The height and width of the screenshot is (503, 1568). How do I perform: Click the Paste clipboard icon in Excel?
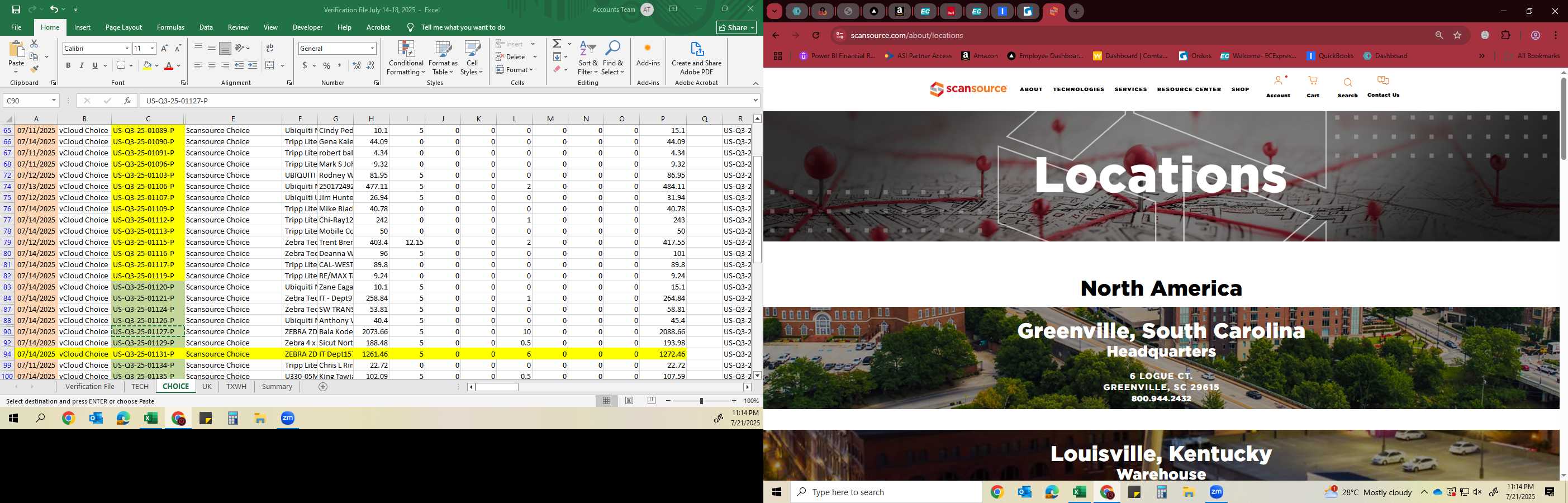16,50
